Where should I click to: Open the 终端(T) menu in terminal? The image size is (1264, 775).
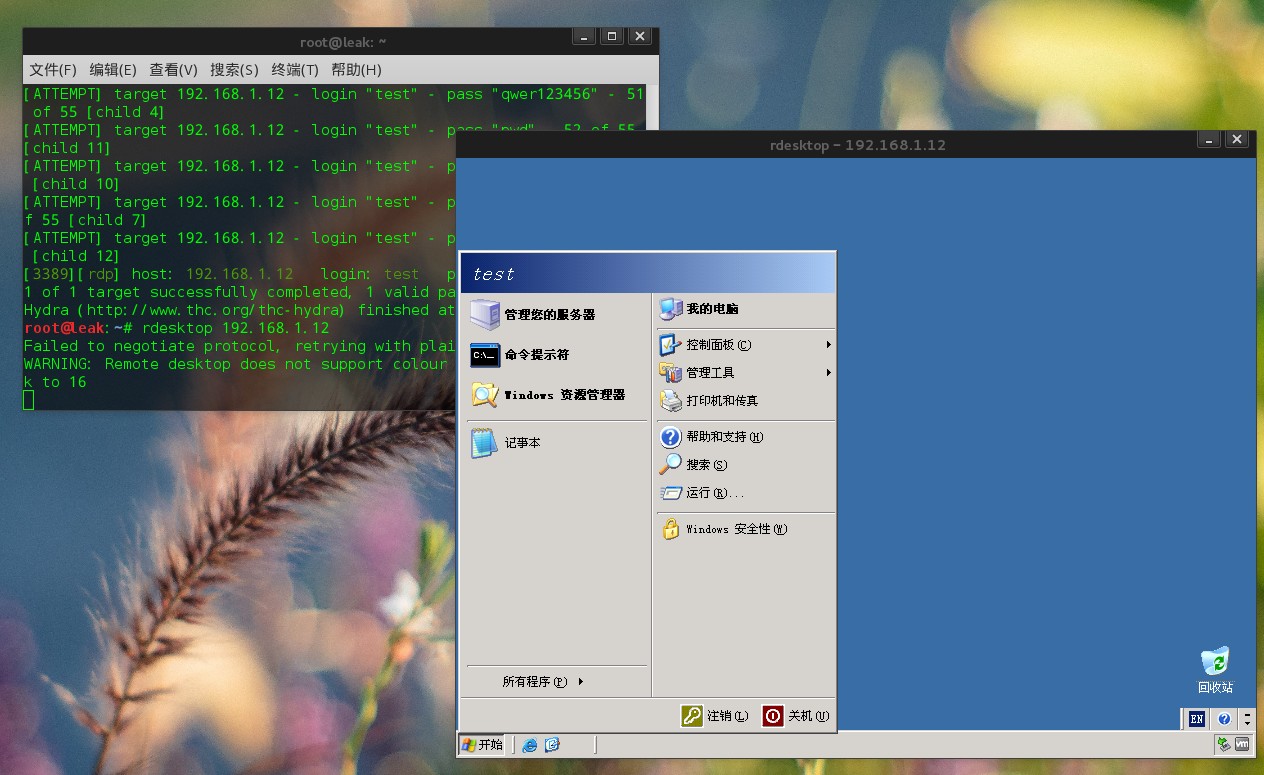(295, 70)
